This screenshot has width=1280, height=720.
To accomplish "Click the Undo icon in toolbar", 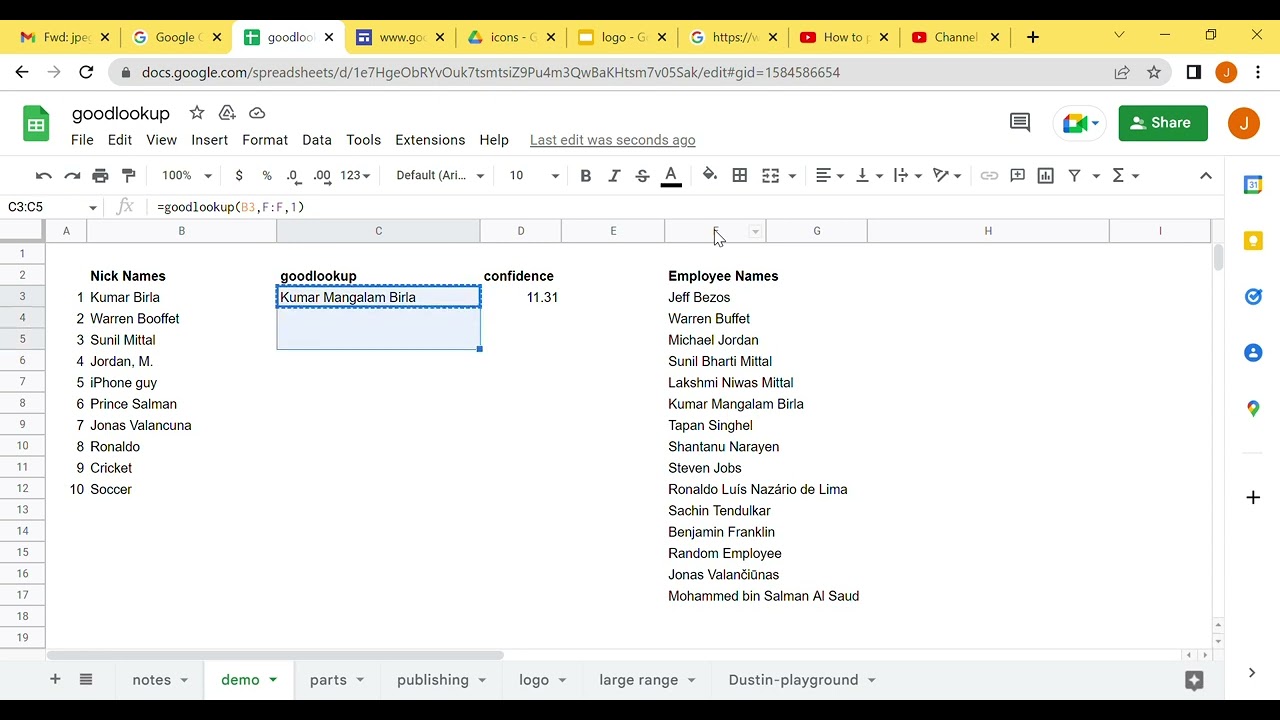I will point(44,175).
